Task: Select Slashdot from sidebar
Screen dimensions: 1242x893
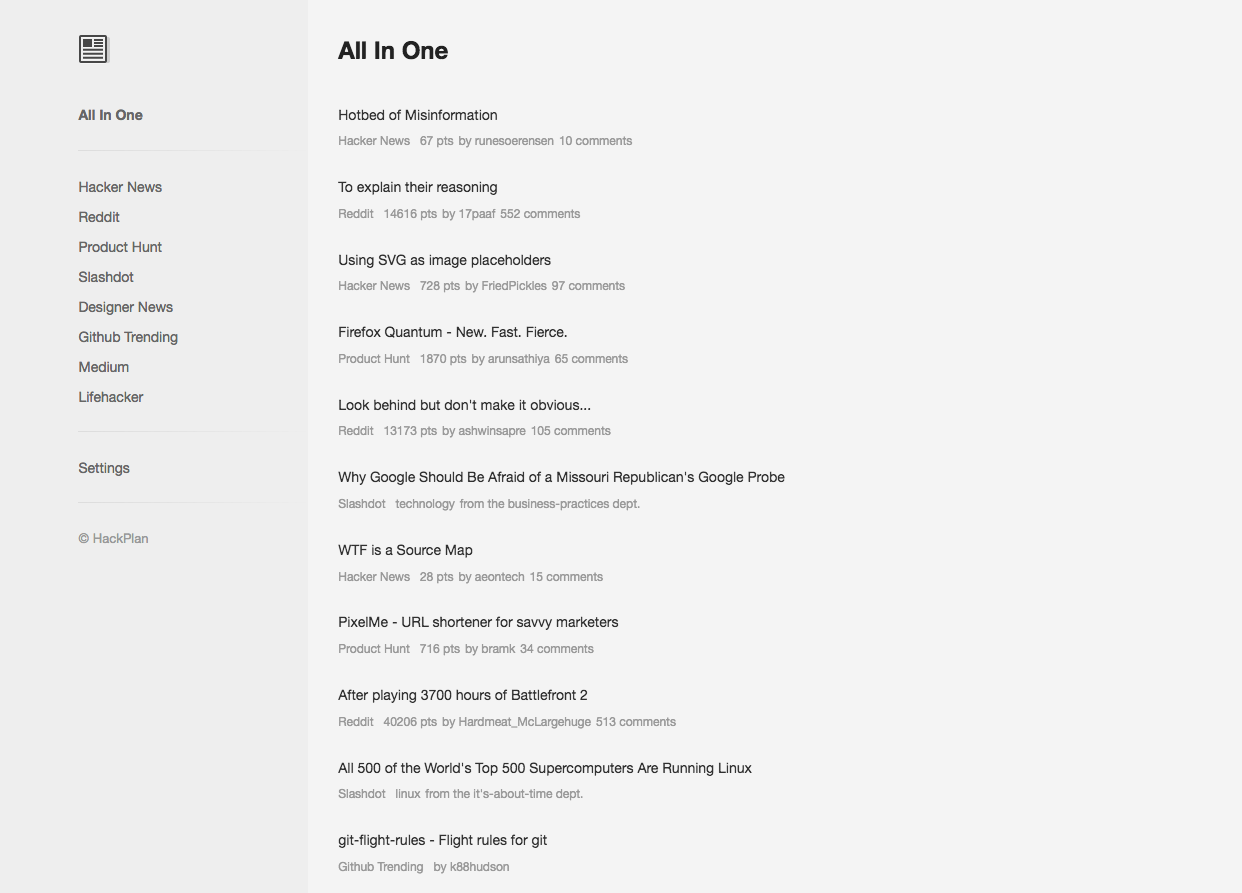Action: pyautogui.click(x=105, y=277)
